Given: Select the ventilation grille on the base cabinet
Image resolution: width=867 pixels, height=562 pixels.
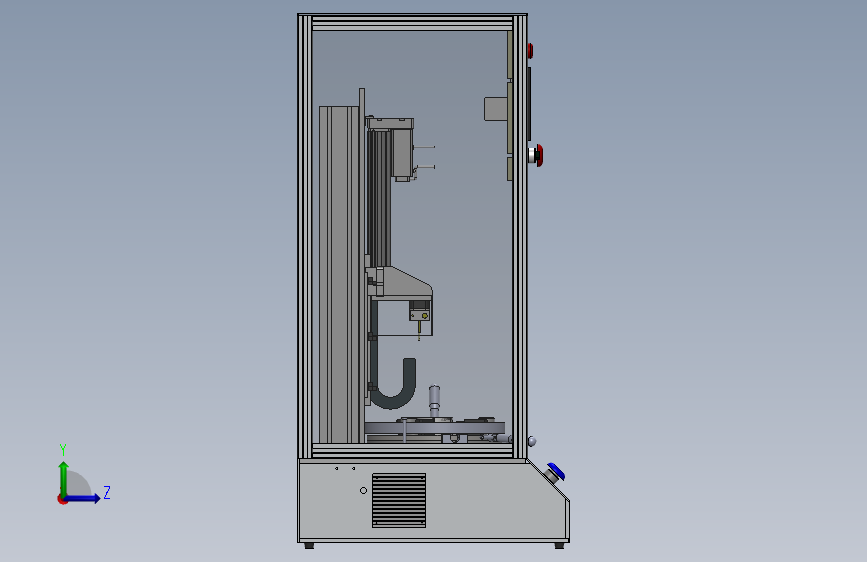Looking at the screenshot, I should point(399,500).
